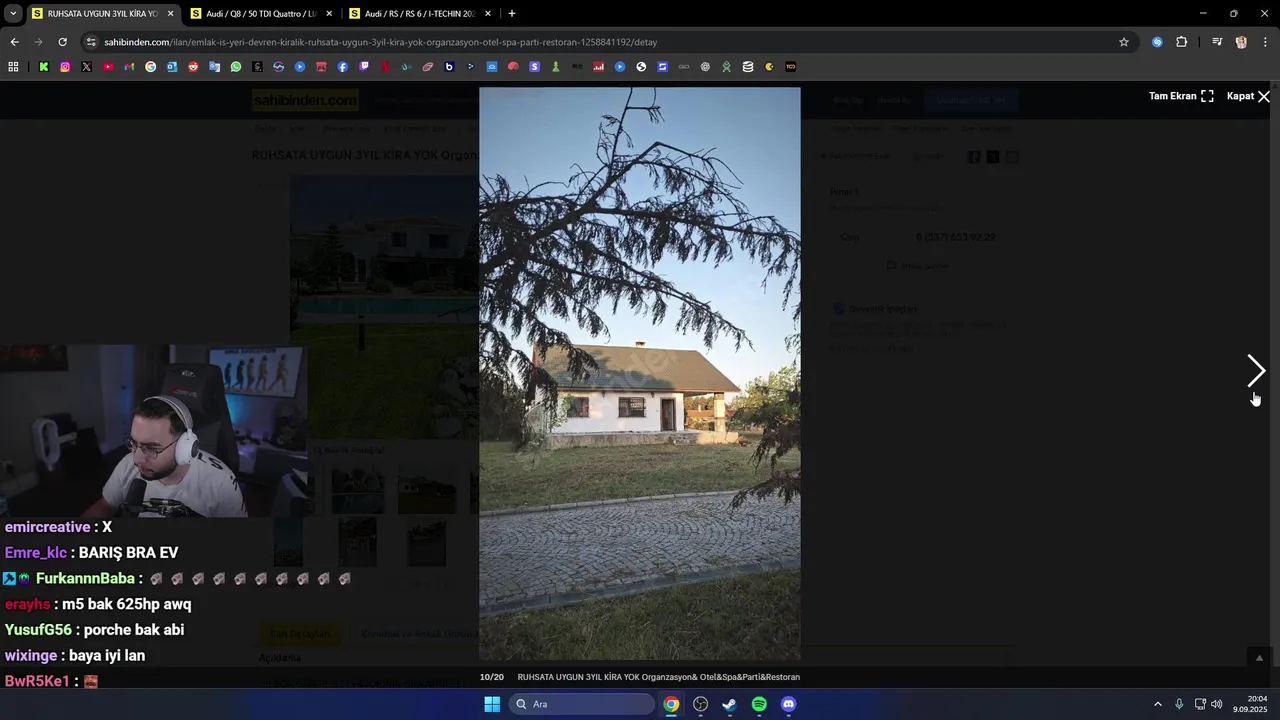The width and height of the screenshot is (1280, 720).
Task: Open Chrome from the taskbar
Action: 671,704
